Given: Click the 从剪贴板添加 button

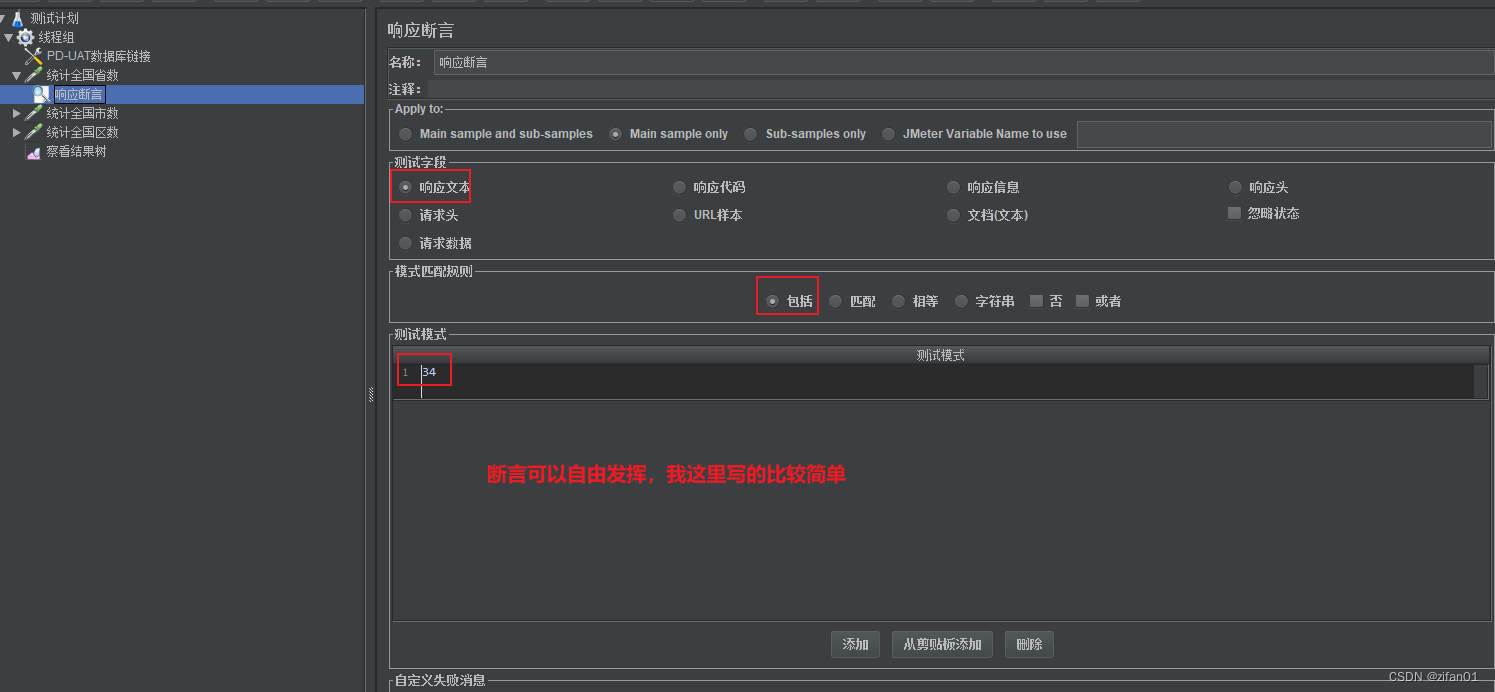Looking at the screenshot, I should tap(941, 644).
